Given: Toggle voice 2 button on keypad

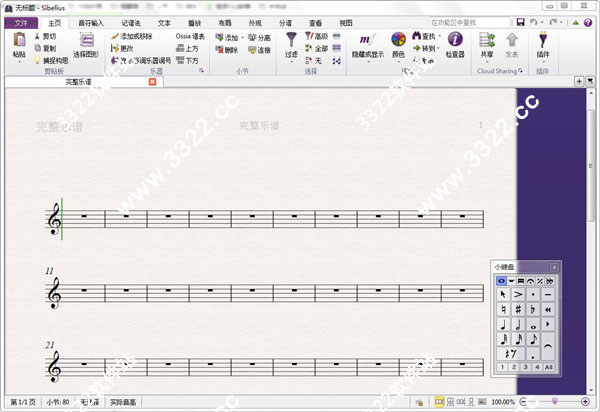Looking at the screenshot, I should [x=513, y=368].
